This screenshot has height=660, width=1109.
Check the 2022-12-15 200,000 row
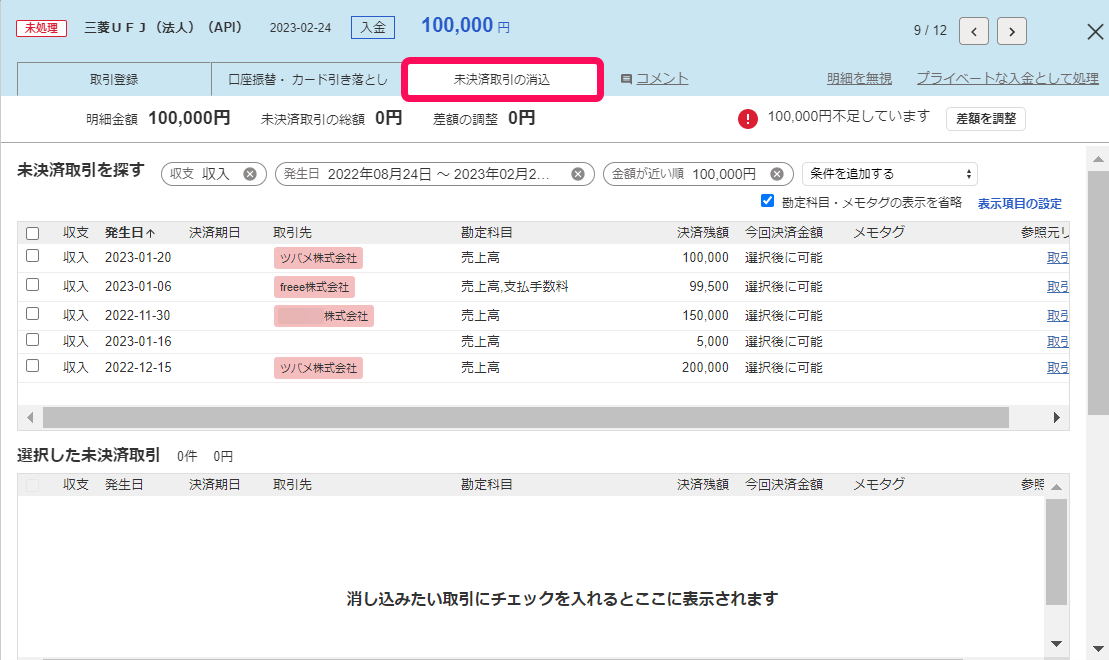tap(33, 366)
